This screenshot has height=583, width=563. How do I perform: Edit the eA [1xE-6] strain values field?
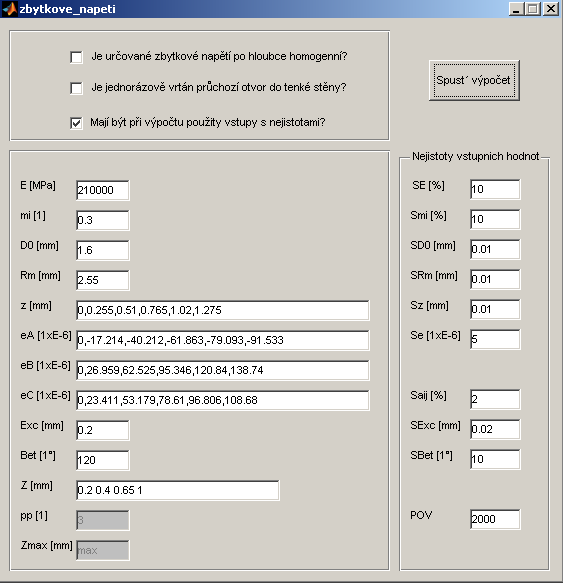[x=223, y=340]
